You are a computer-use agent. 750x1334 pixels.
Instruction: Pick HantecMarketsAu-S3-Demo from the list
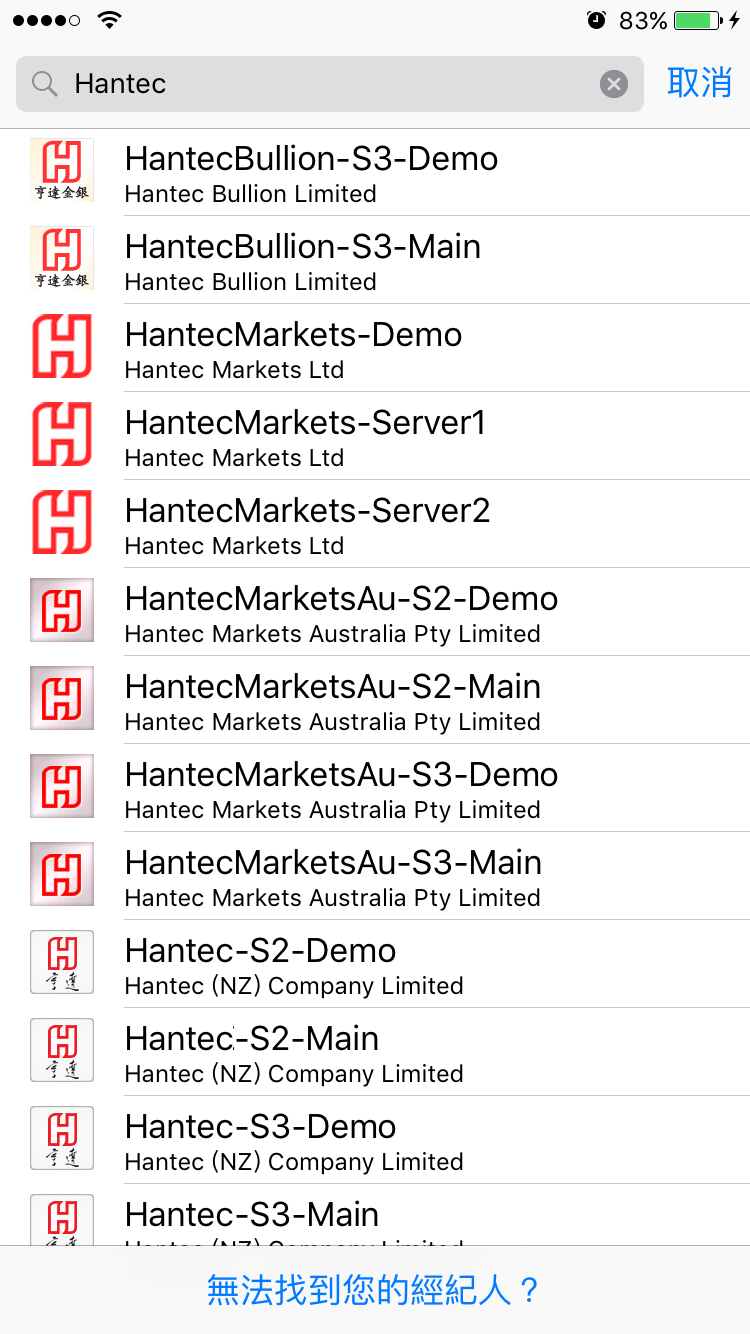375,788
